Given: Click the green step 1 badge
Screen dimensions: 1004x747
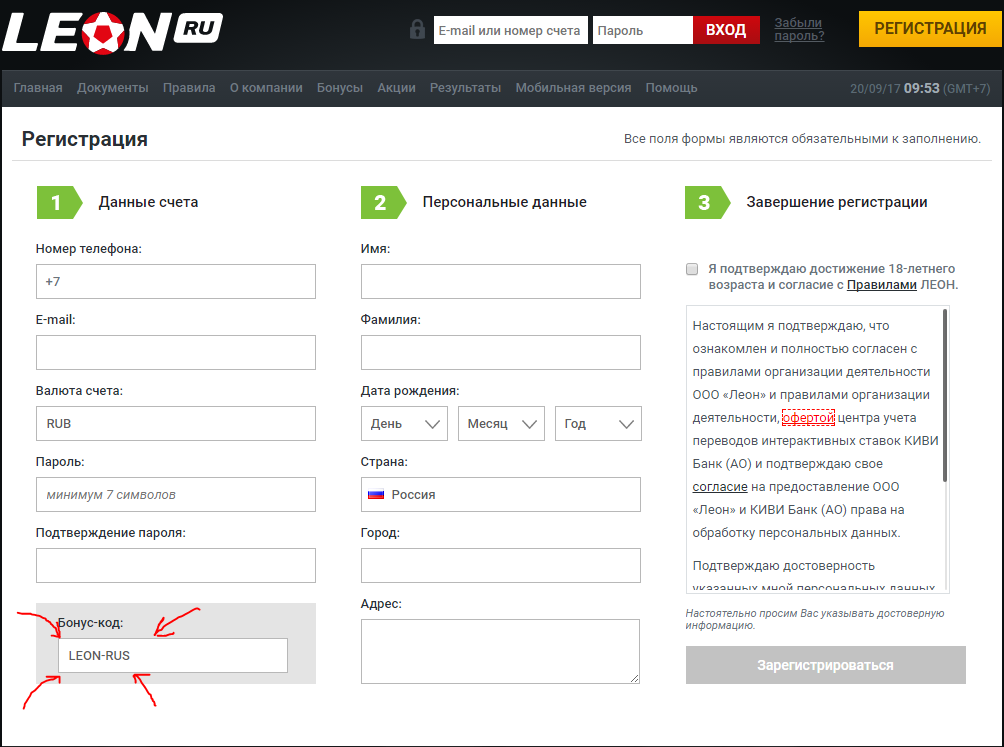Looking at the screenshot, I should coord(59,202).
